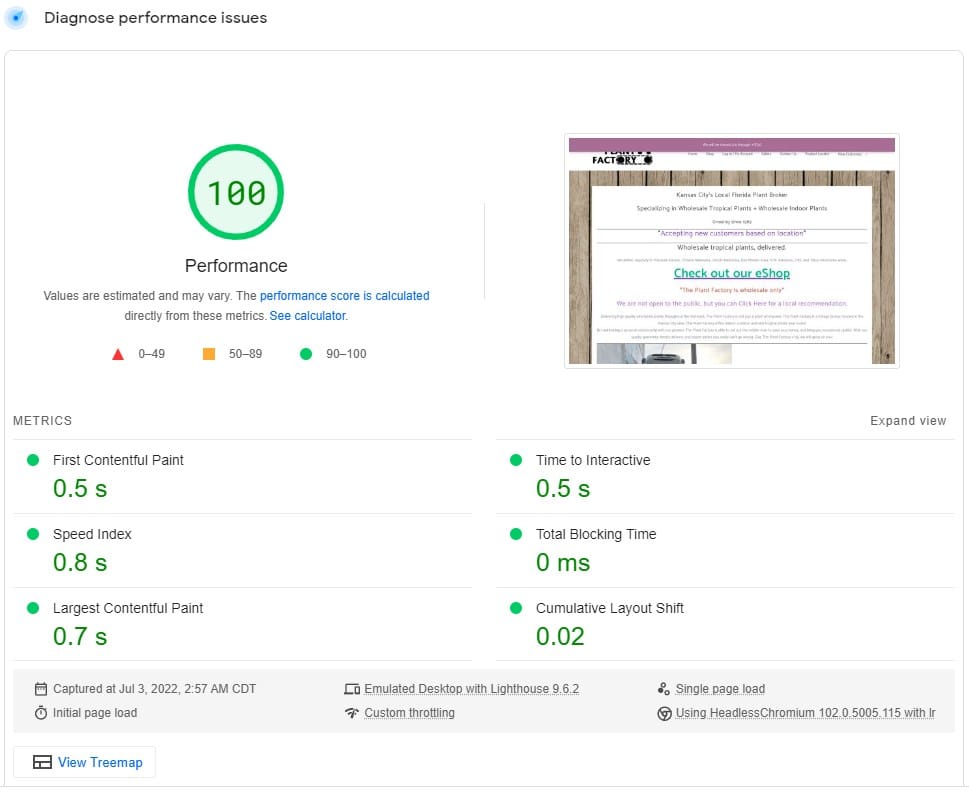Click the page screenshot thumbnail

732,251
